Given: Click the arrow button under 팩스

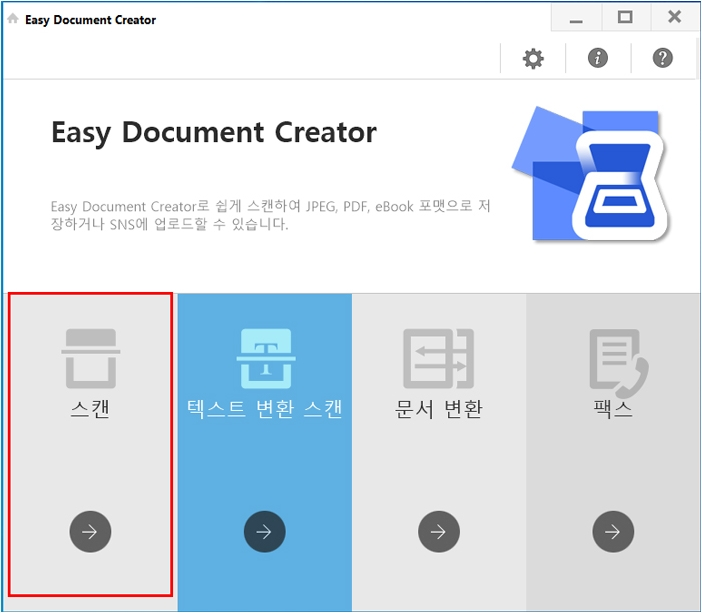Looking at the screenshot, I should [x=613, y=532].
